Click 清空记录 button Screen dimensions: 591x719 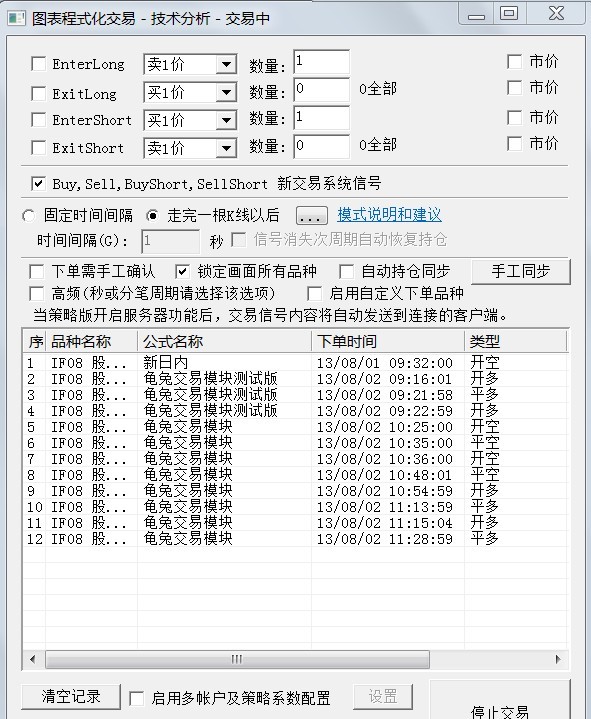pos(71,697)
